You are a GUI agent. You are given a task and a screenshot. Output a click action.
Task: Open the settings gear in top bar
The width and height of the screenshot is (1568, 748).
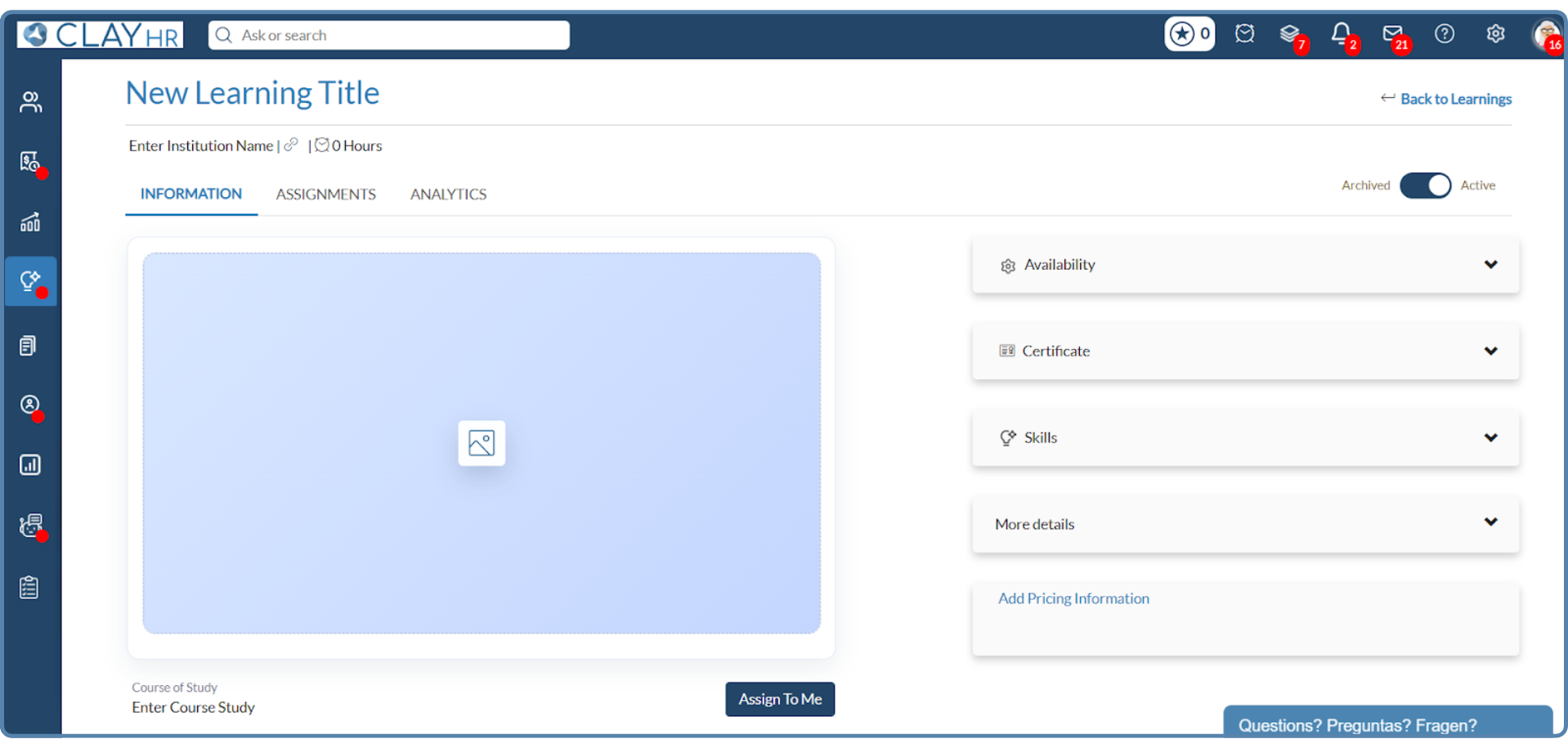[x=1495, y=34]
